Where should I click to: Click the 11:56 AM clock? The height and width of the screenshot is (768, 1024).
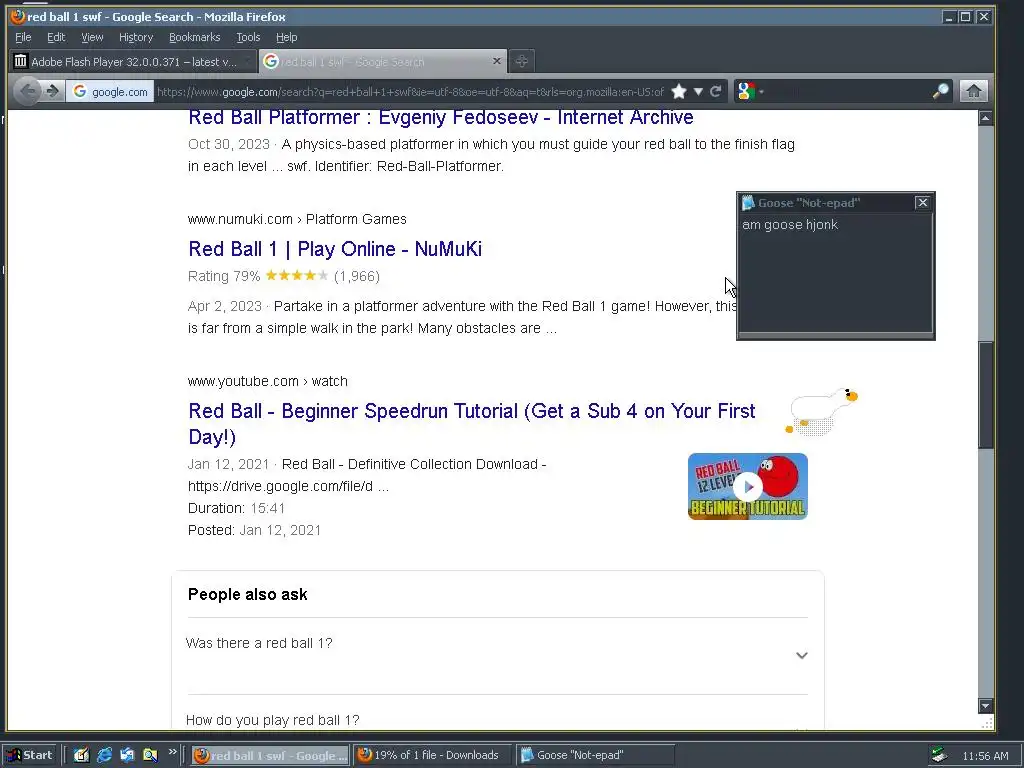(985, 756)
